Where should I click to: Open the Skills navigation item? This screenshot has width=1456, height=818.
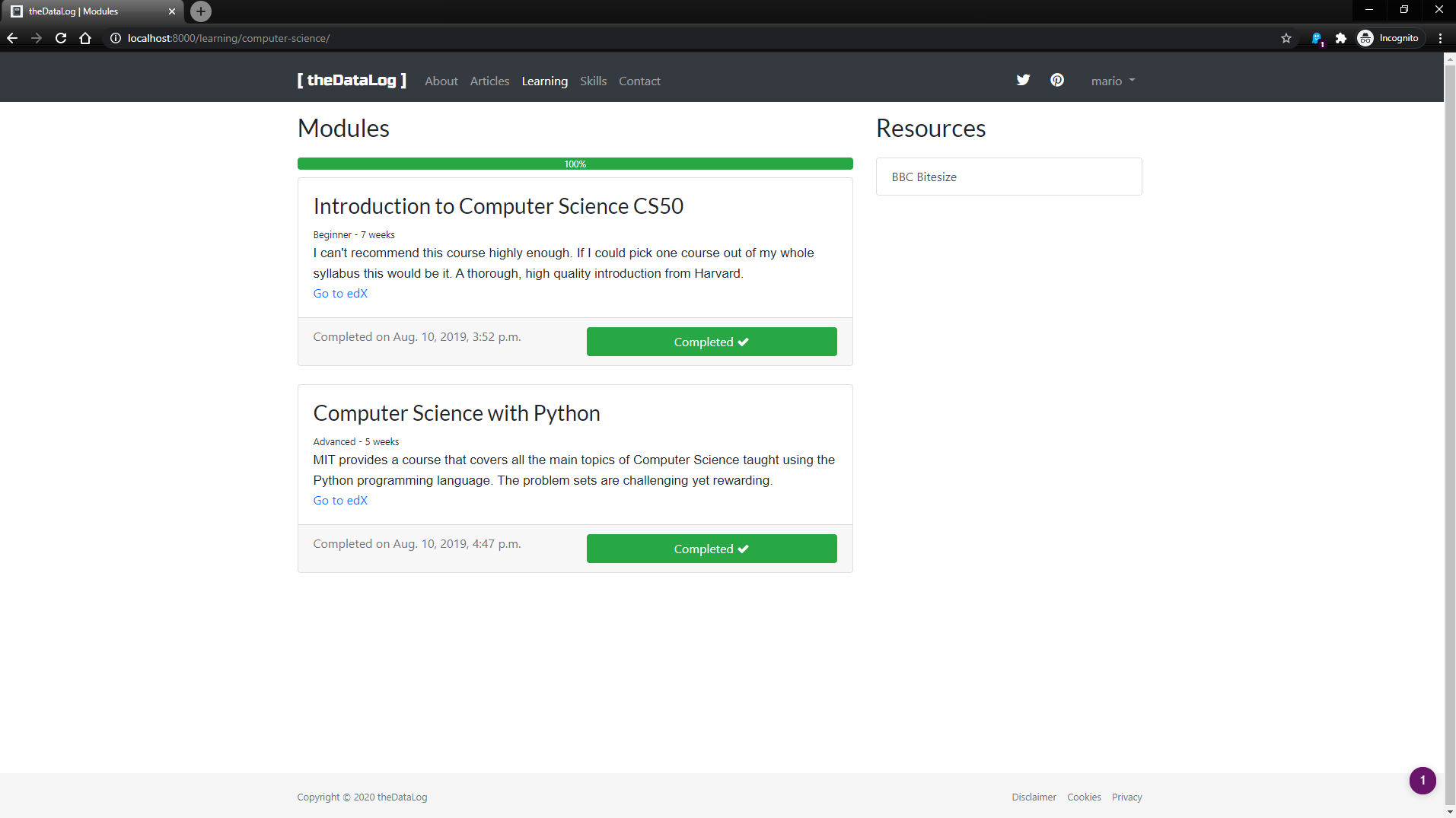point(593,81)
